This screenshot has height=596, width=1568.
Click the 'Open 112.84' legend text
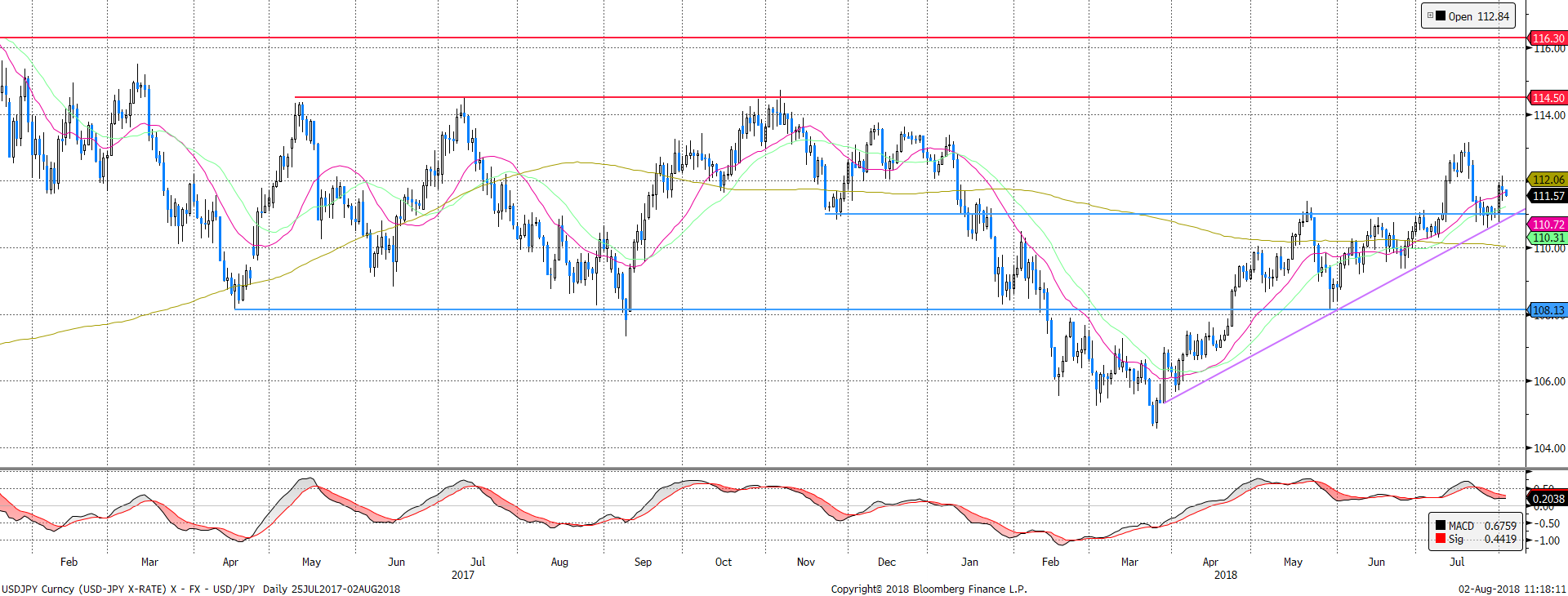point(1479,16)
